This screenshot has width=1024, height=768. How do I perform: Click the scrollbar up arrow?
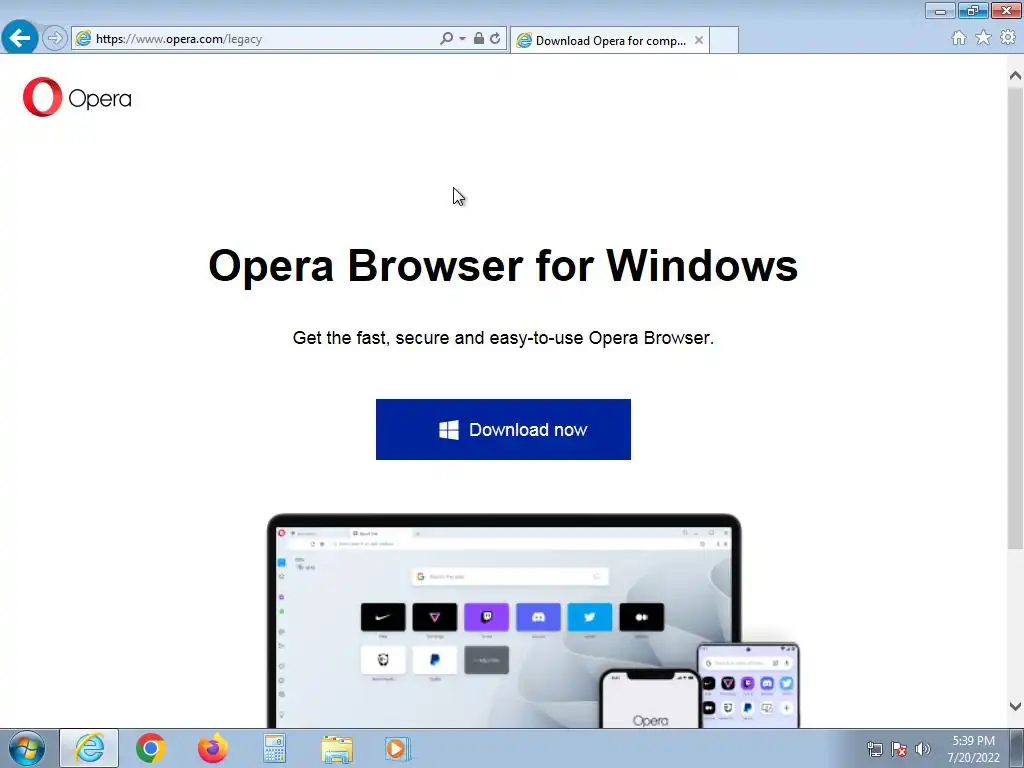pyautogui.click(x=1015, y=76)
